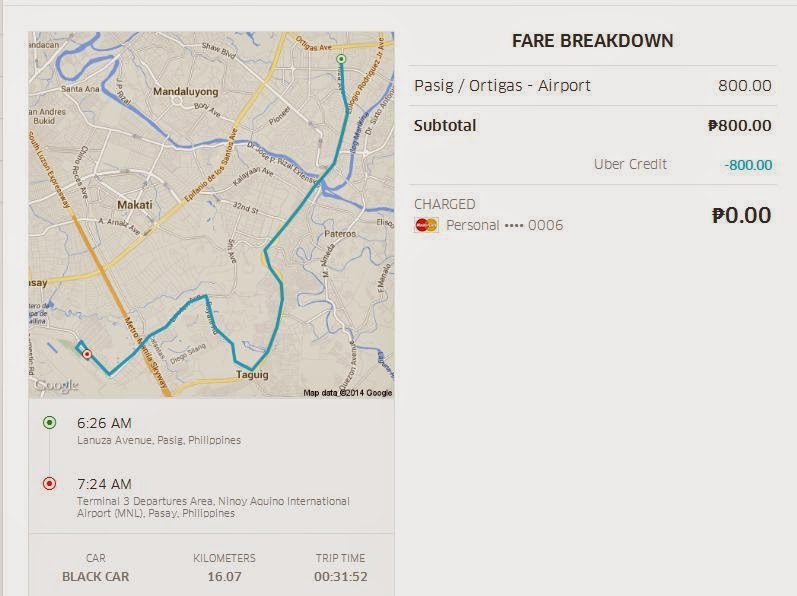Click the Uber Credit -800.00 amount
The width and height of the screenshot is (797, 596).
coord(749,165)
